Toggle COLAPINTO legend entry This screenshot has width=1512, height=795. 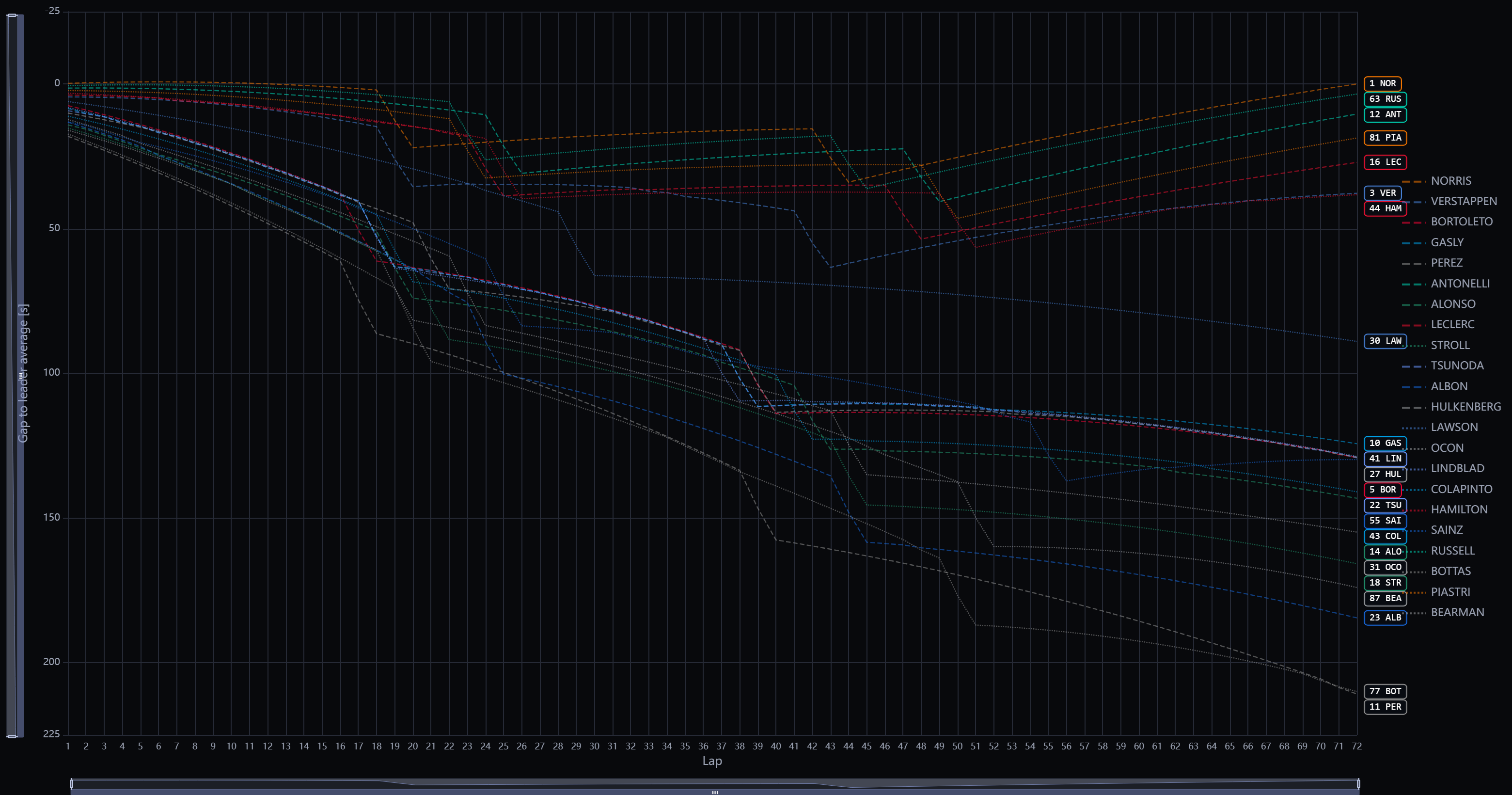point(1447,489)
